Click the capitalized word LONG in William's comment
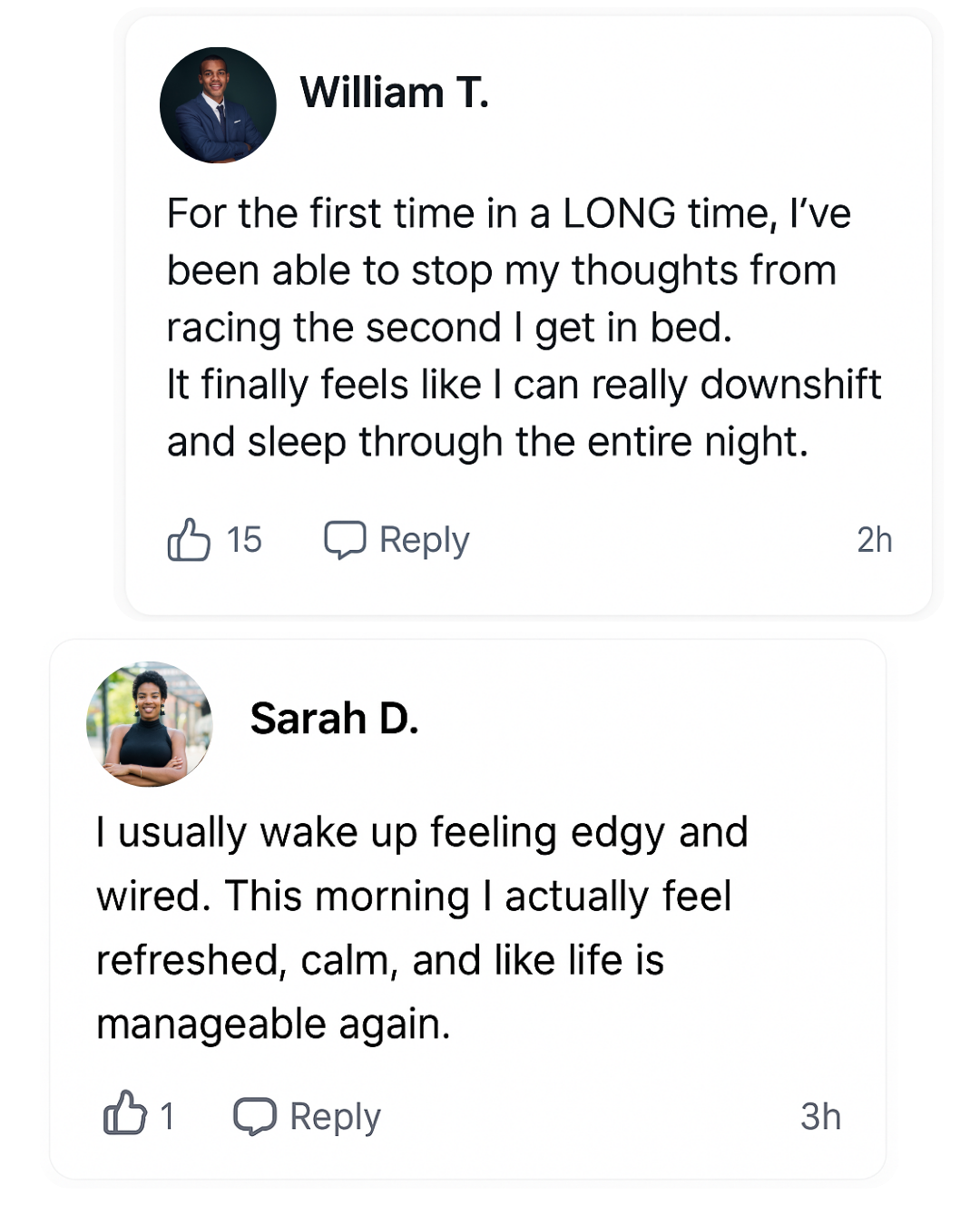This screenshot has height=1225, width=980. (x=619, y=214)
